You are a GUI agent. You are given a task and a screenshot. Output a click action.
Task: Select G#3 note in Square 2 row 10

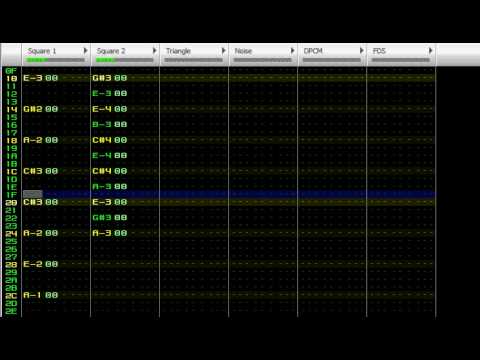102,78
